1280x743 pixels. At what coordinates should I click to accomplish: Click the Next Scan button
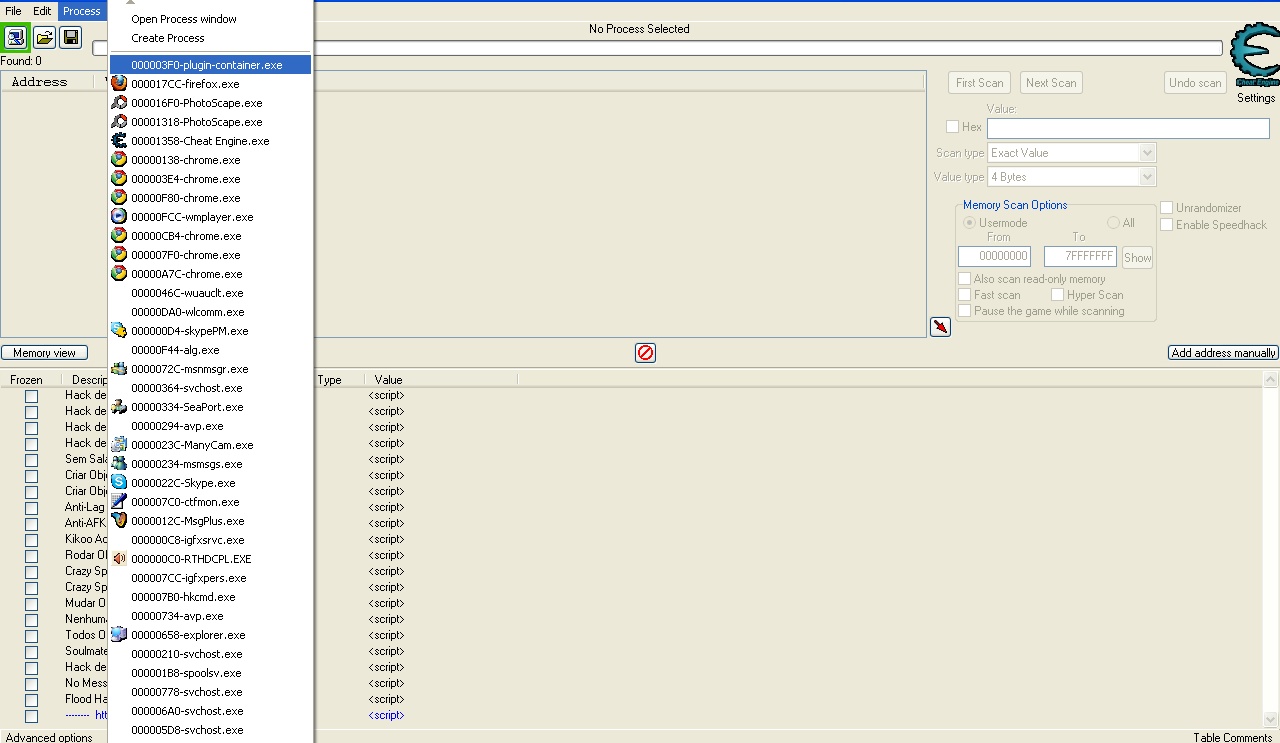pyautogui.click(x=1051, y=83)
